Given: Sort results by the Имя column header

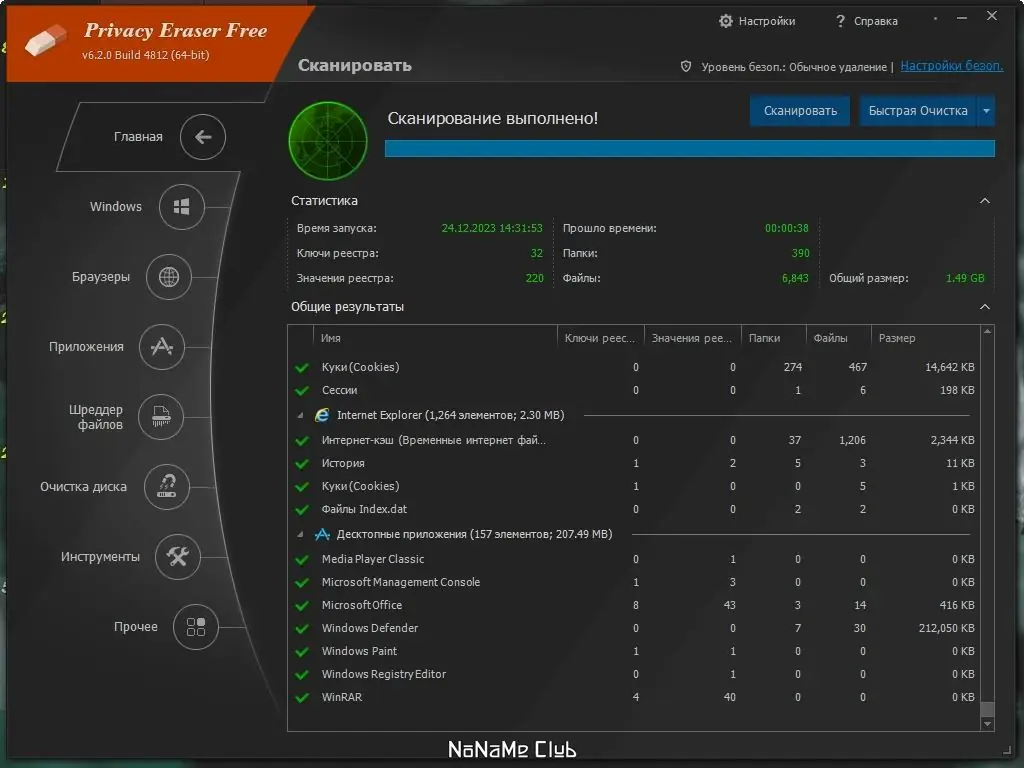Looking at the screenshot, I should pos(435,338).
